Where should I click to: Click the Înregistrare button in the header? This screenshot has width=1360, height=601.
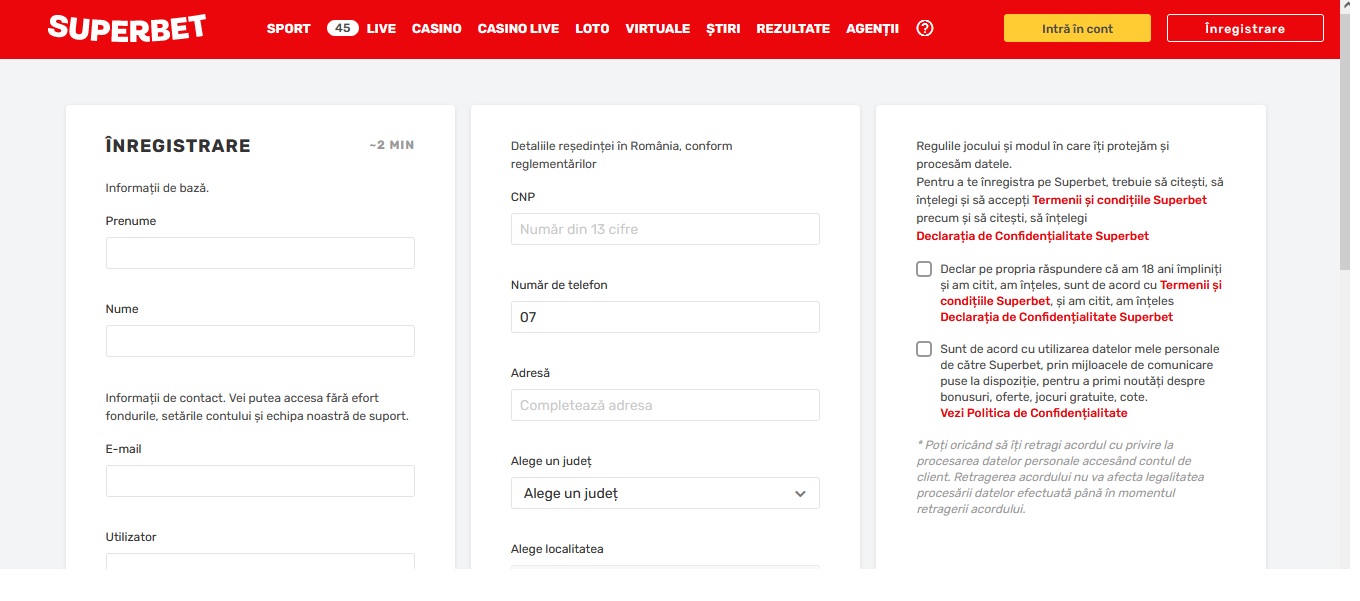point(1245,28)
